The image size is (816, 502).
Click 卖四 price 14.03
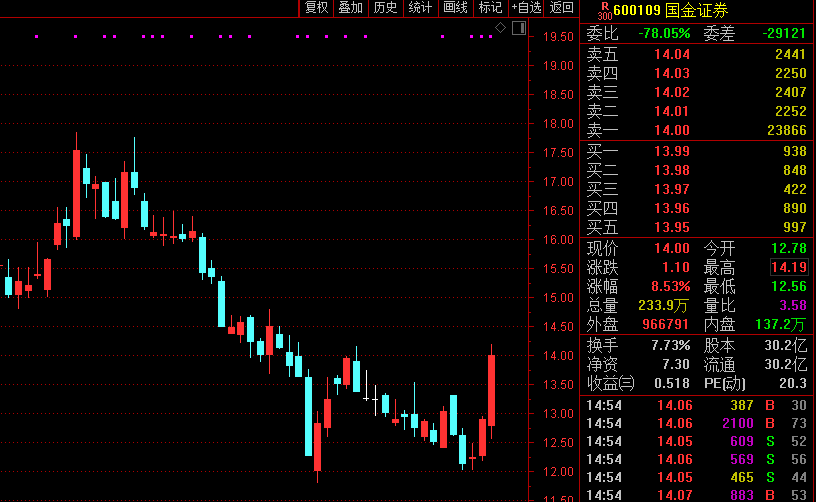pos(671,73)
